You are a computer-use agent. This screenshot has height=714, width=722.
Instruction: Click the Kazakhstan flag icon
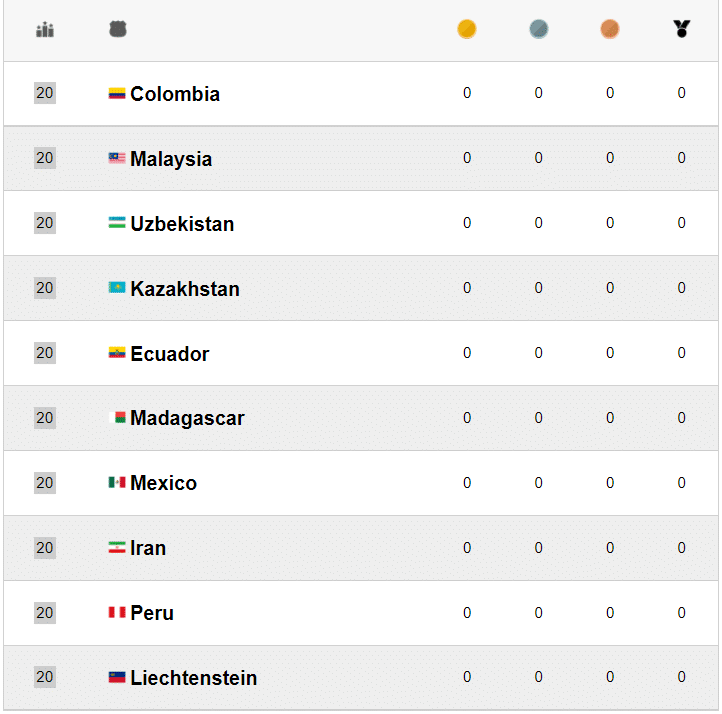coord(117,288)
